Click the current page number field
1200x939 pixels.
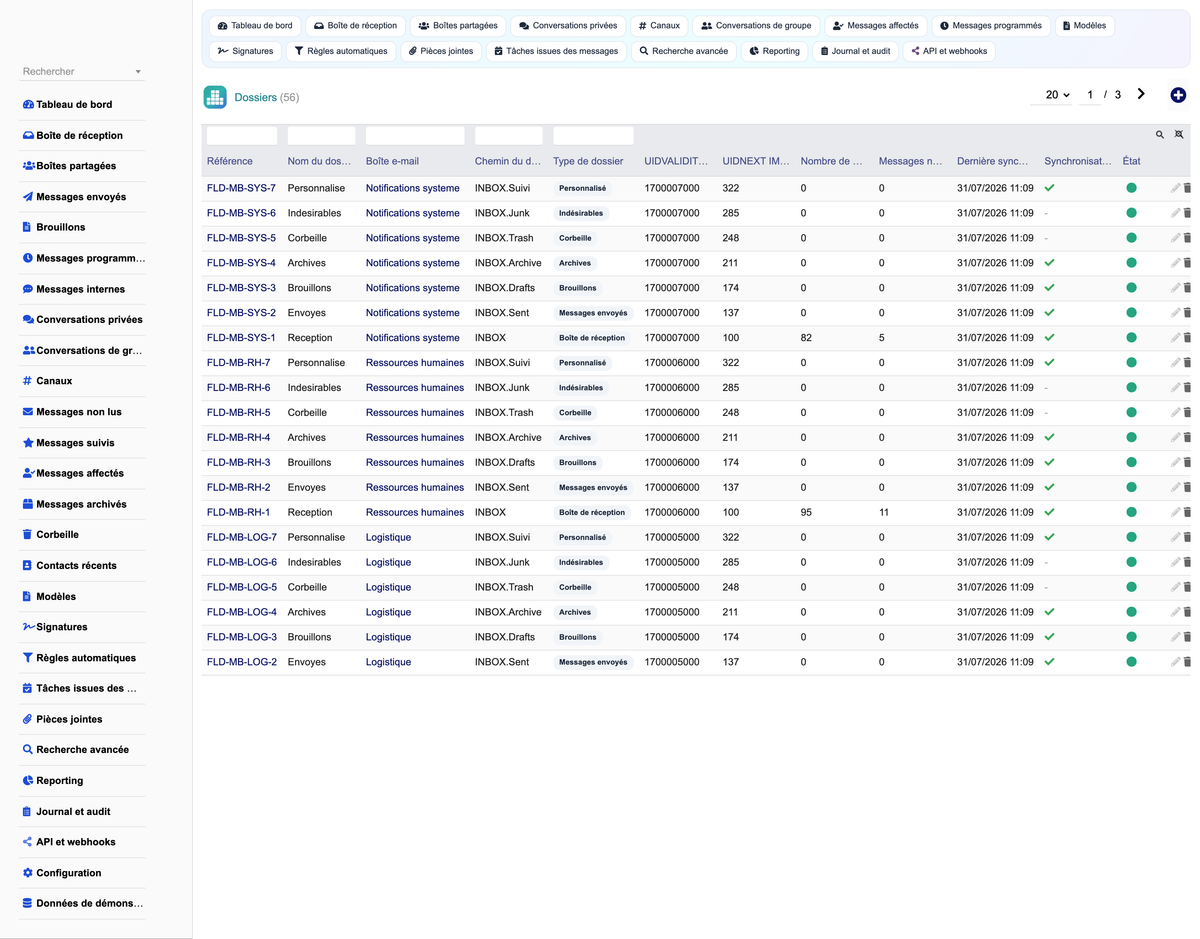click(x=1090, y=95)
